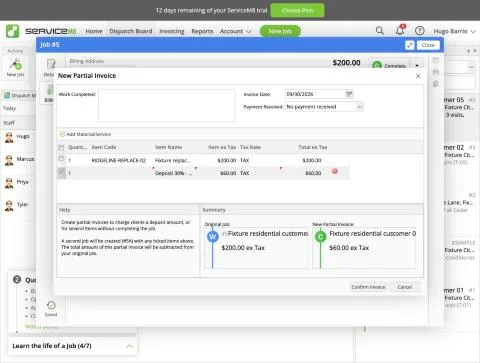Image resolution: width=480 pixels, height=363 pixels.
Task: Close the New Partial Invoice dialog with X
Action: point(418,76)
